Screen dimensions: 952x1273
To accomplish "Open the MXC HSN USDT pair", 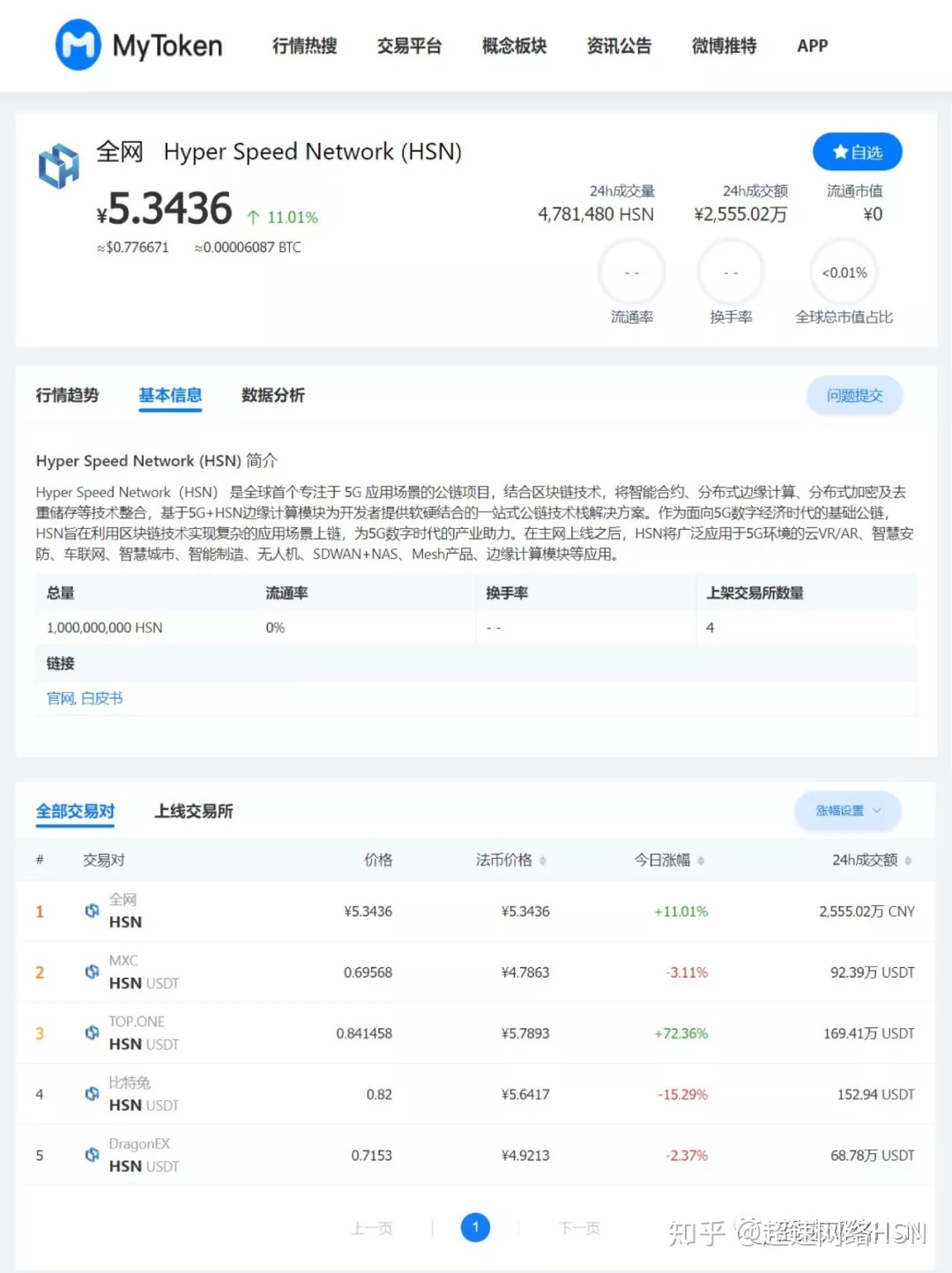I will tap(144, 971).
